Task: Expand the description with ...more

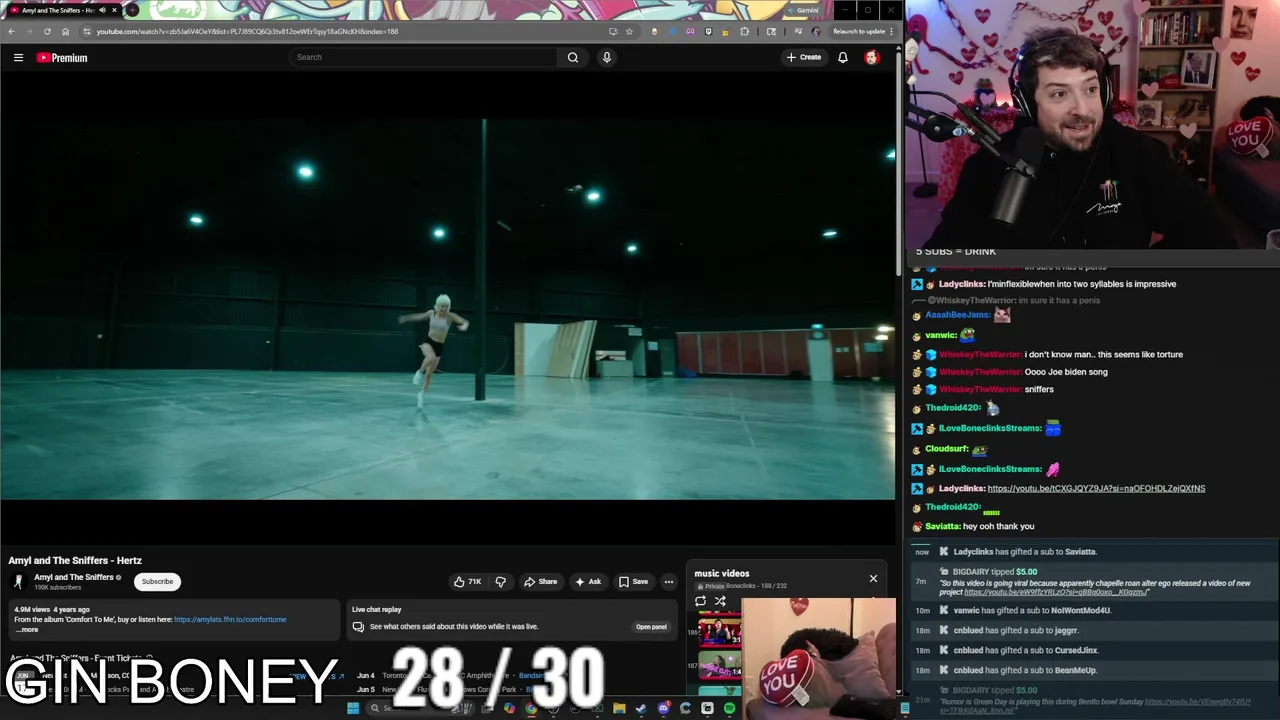Action: (26, 629)
